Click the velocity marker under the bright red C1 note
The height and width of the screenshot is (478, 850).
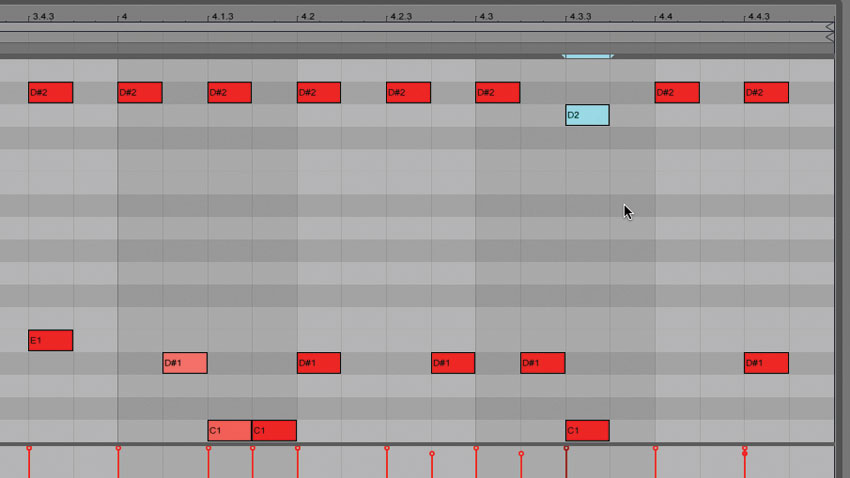pyautogui.click(x=253, y=448)
